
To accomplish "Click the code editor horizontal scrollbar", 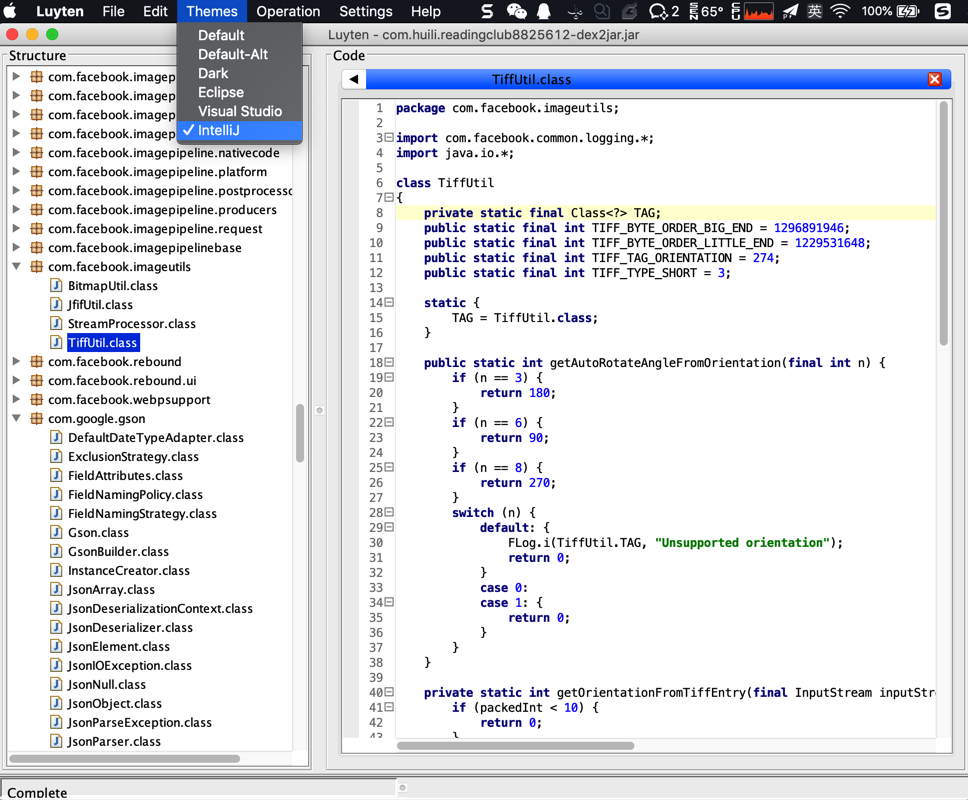I will click(x=515, y=745).
